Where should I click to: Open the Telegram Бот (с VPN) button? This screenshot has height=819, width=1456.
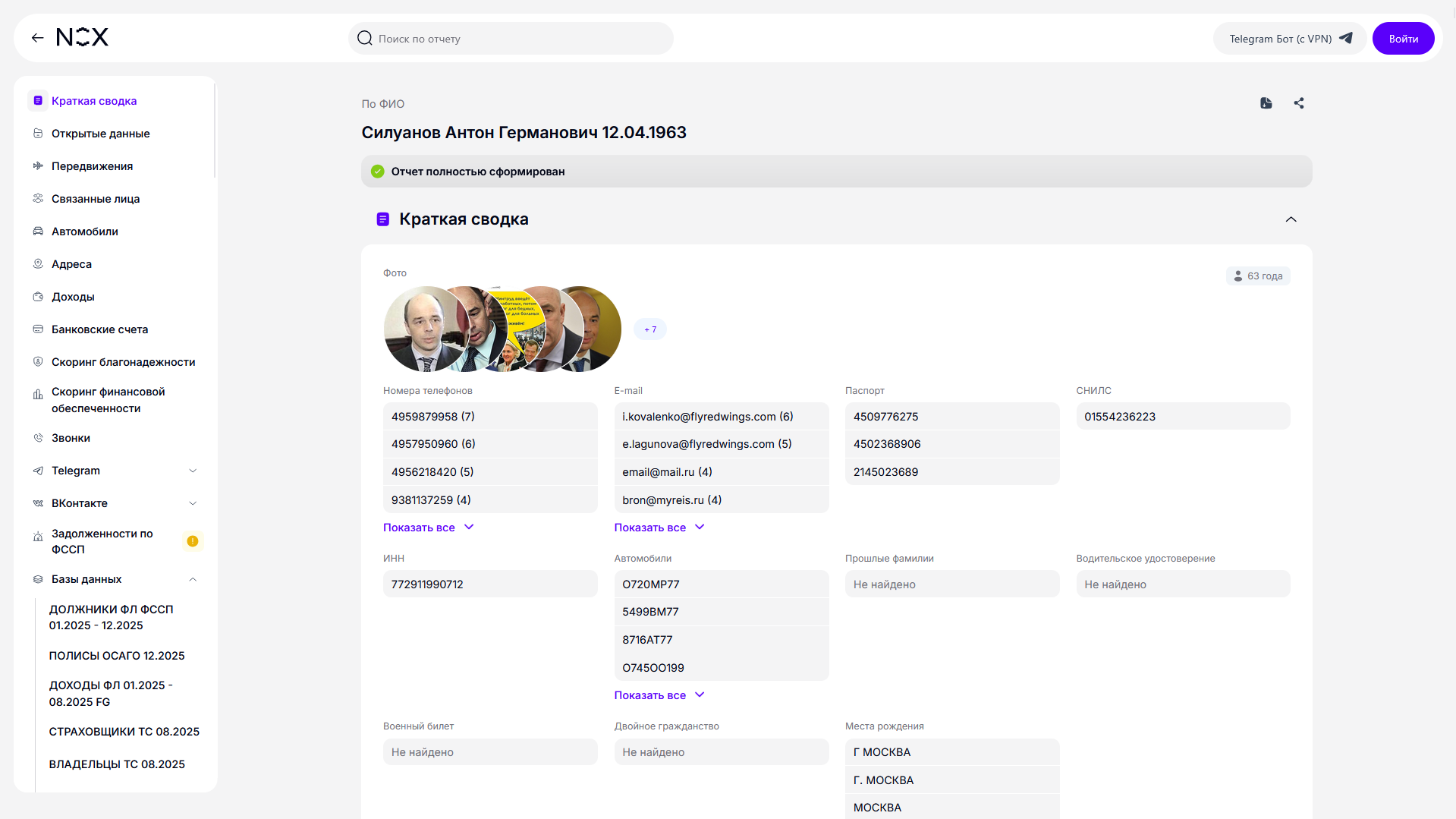[x=1290, y=39]
